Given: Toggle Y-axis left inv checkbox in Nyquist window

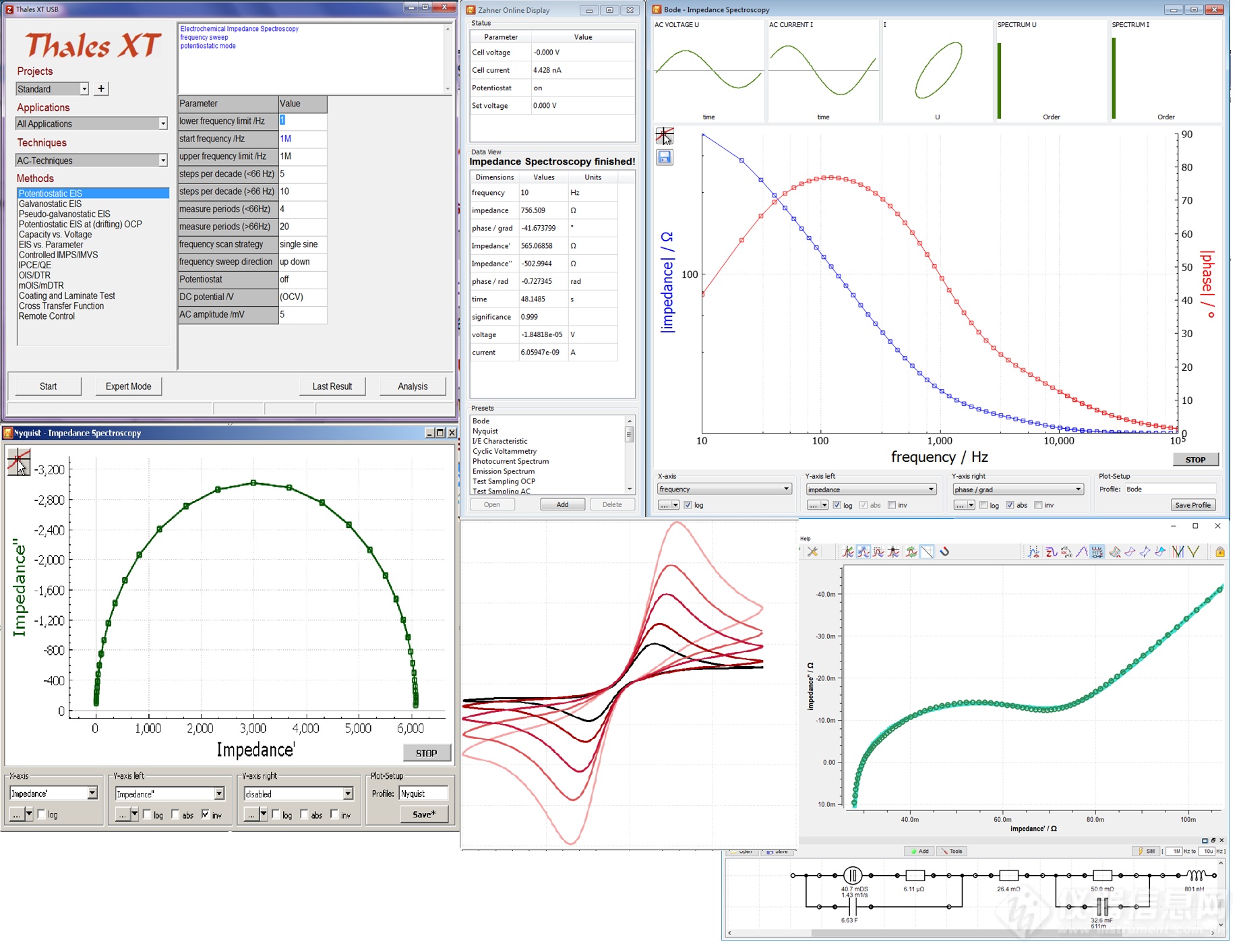Looking at the screenshot, I should point(206,814).
